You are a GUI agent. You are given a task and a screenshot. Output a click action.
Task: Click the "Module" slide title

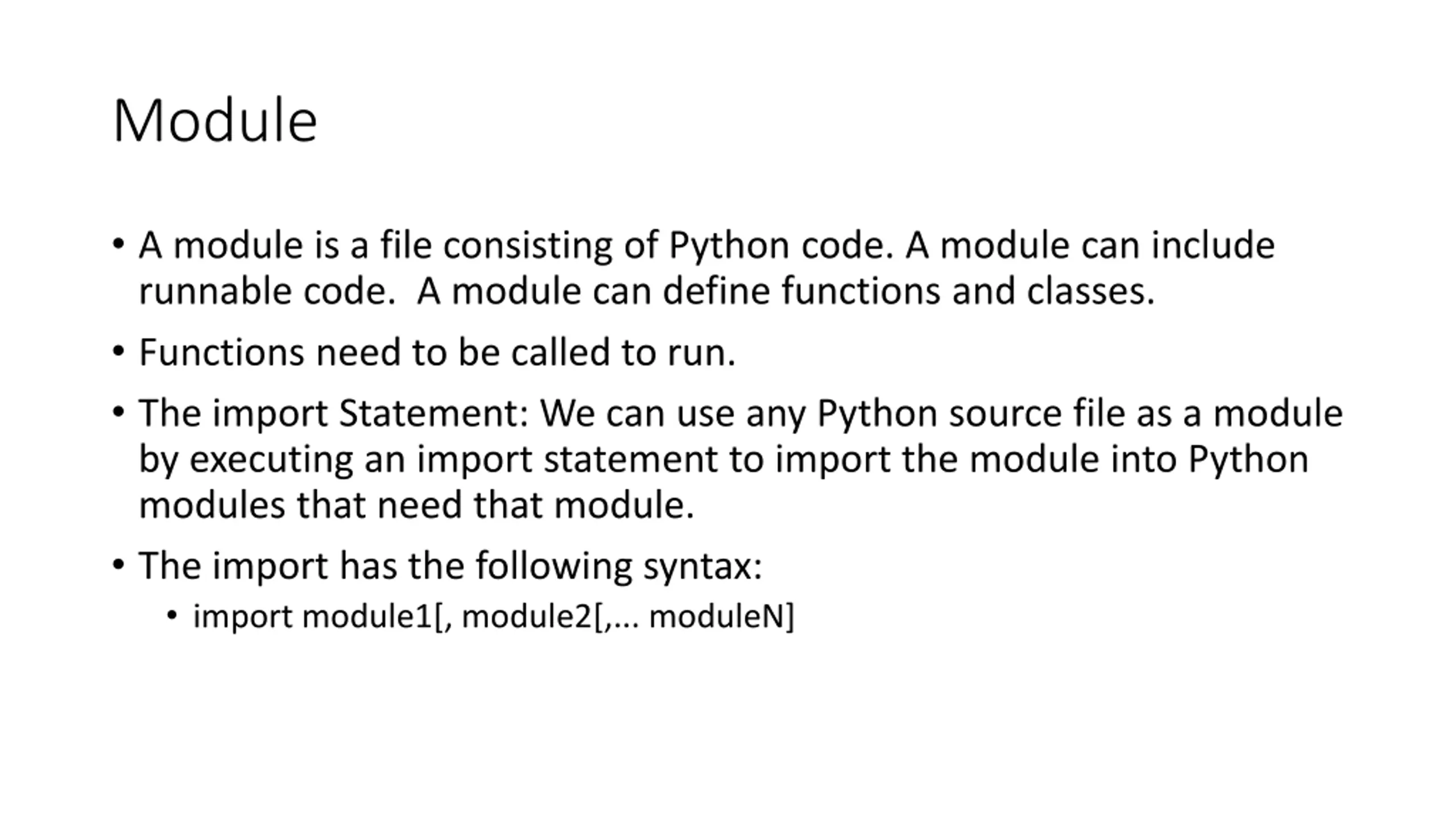click(x=215, y=121)
